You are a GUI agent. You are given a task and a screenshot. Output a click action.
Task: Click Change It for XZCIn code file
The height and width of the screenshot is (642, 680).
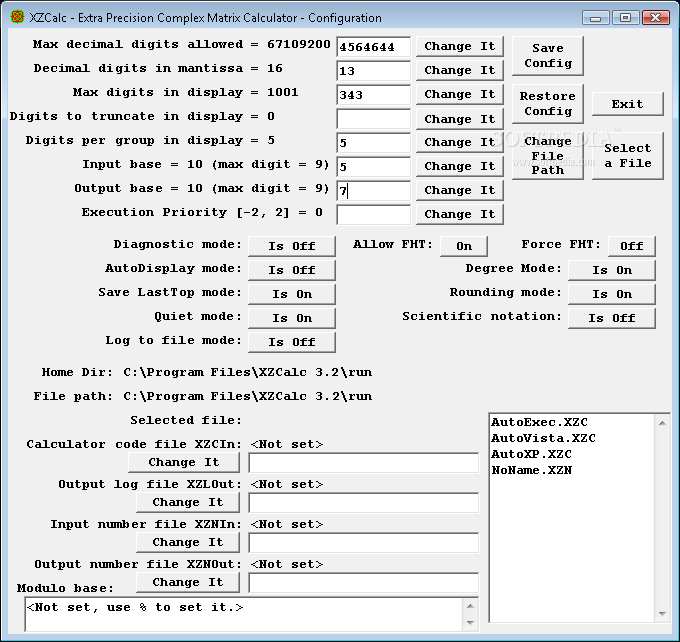coord(184,462)
